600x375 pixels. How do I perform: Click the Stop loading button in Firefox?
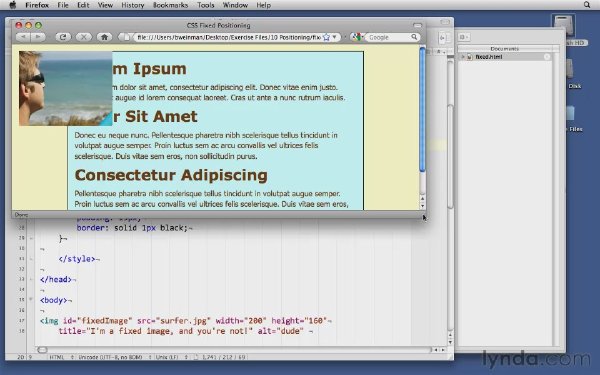pyautogui.click(x=84, y=37)
